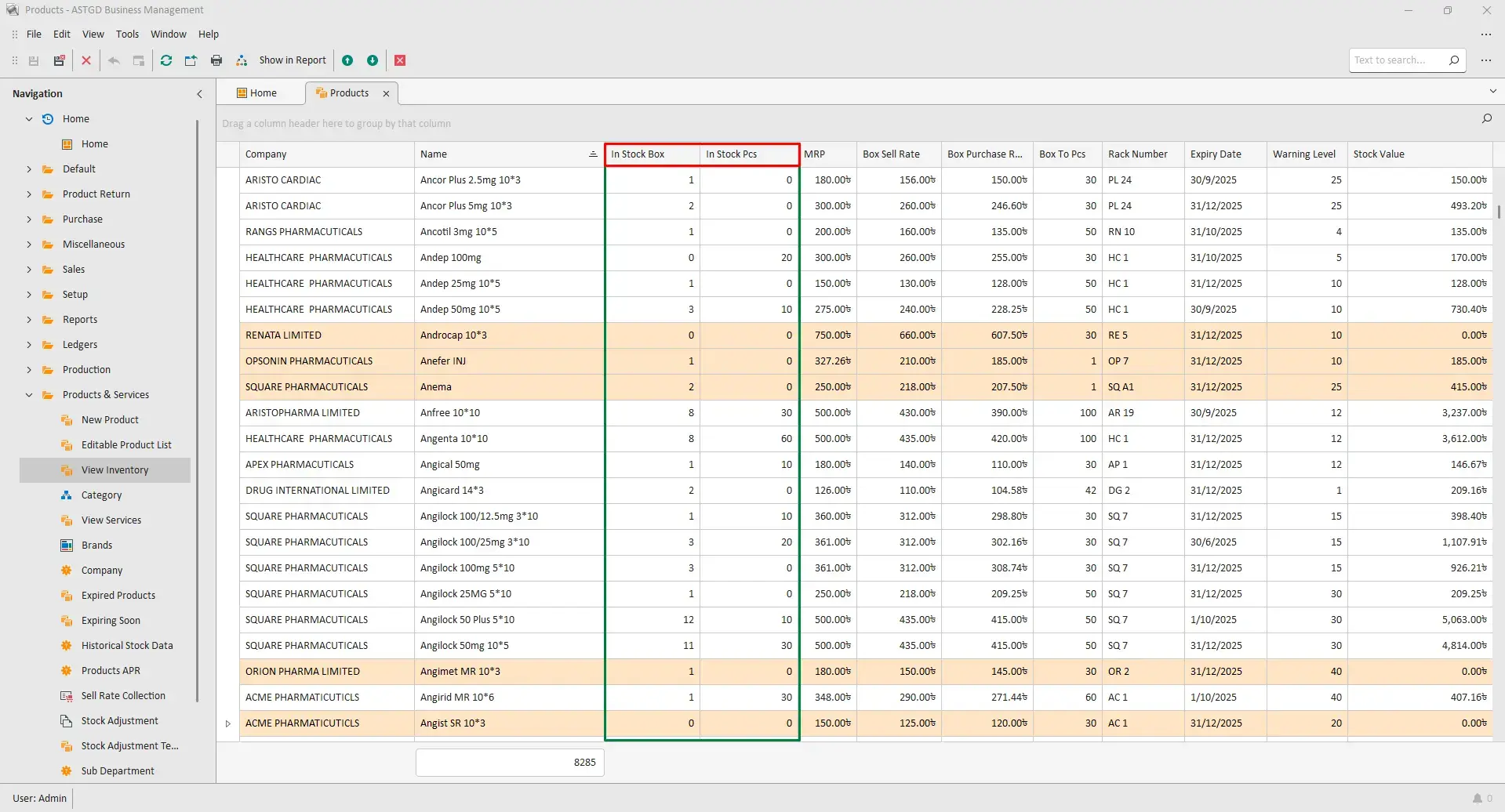Click the MRP column header
Viewport: 1505px width, 812px height.
[827, 154]
